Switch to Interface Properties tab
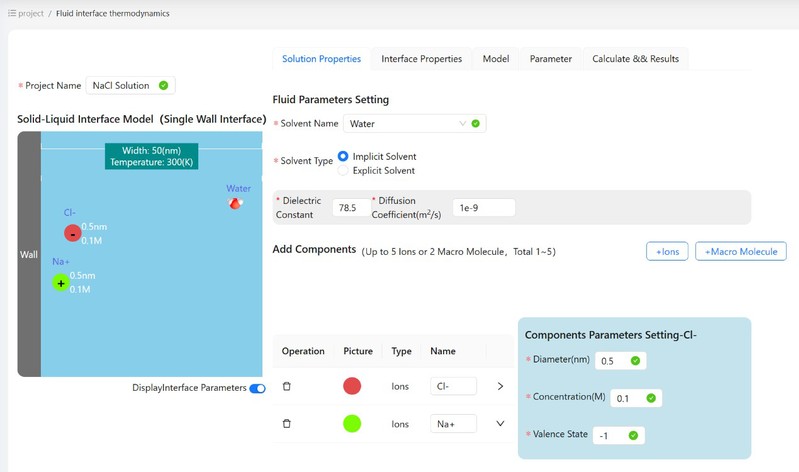This screenshot has height=472, width=799. 421,59
